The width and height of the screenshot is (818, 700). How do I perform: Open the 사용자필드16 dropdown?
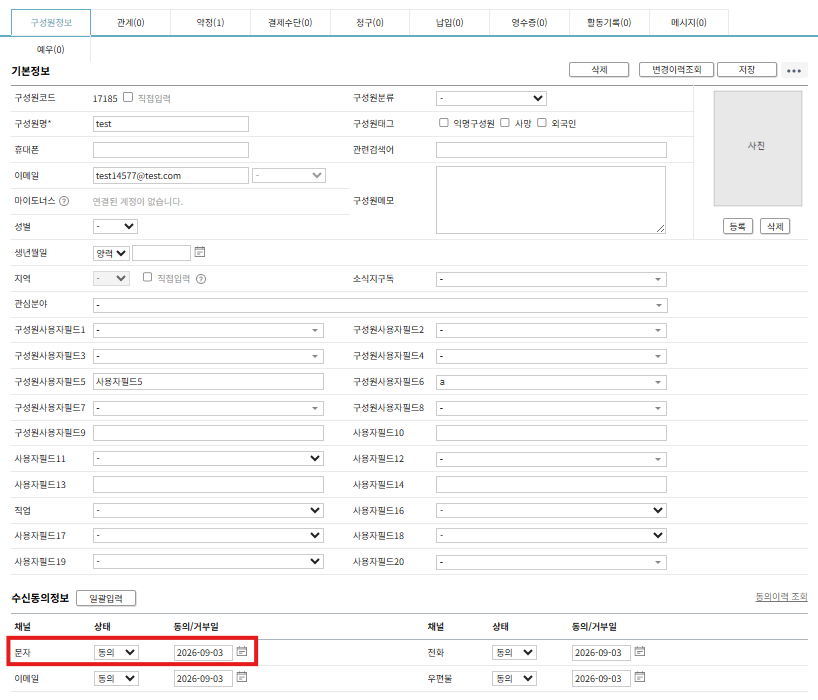[551, 510]
